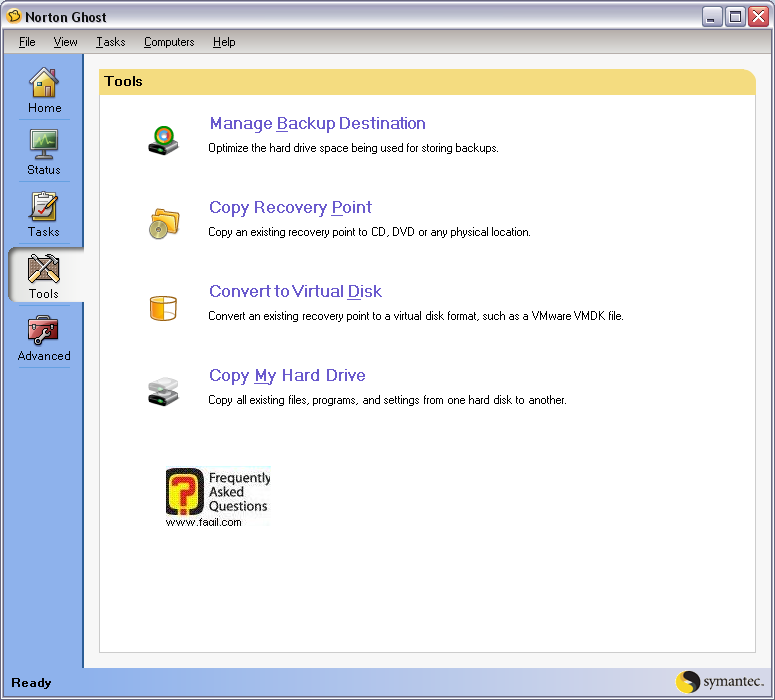Viewport: 775px width, 700px height.
Task: Open the Computers menu
Action: tap(169, 42)
